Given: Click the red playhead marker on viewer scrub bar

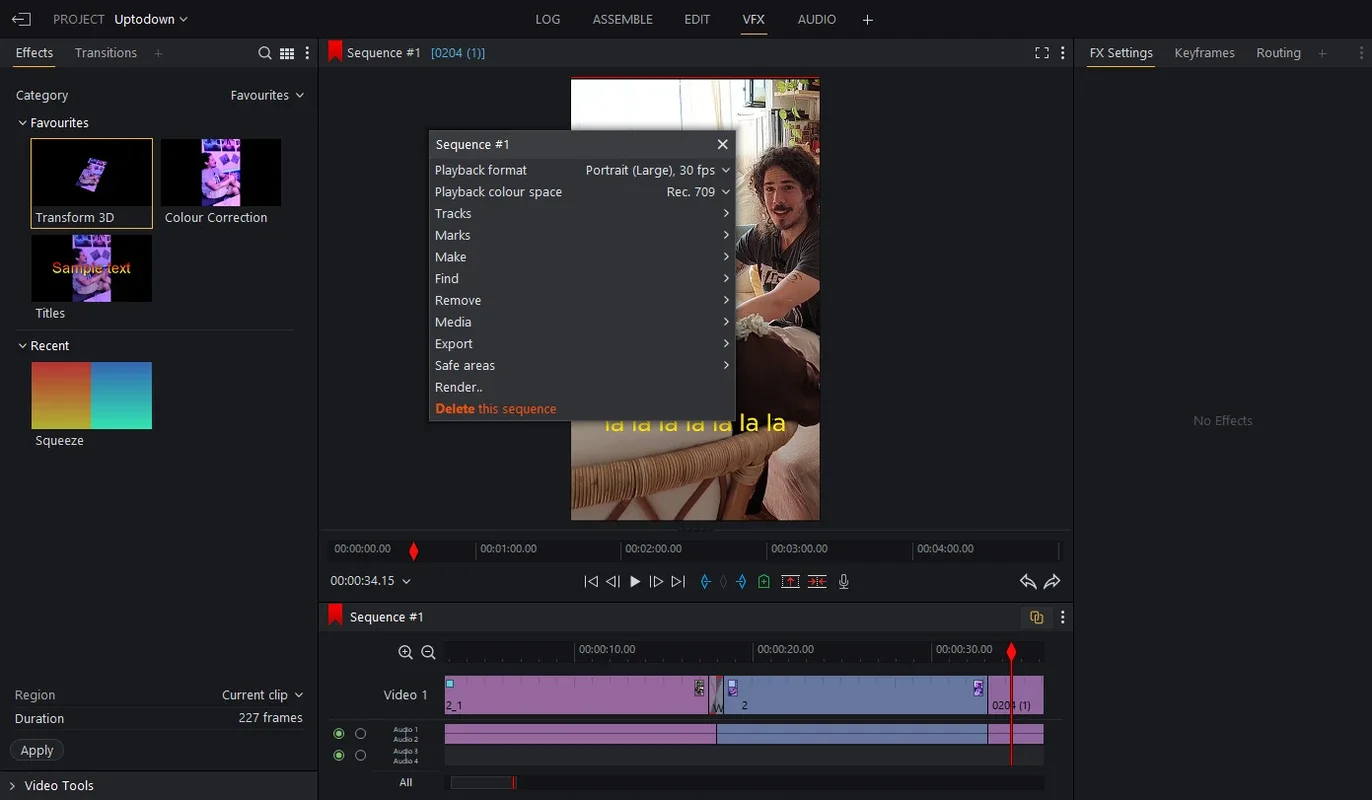Looking at the screenshot, I should [x=414, y=551].
